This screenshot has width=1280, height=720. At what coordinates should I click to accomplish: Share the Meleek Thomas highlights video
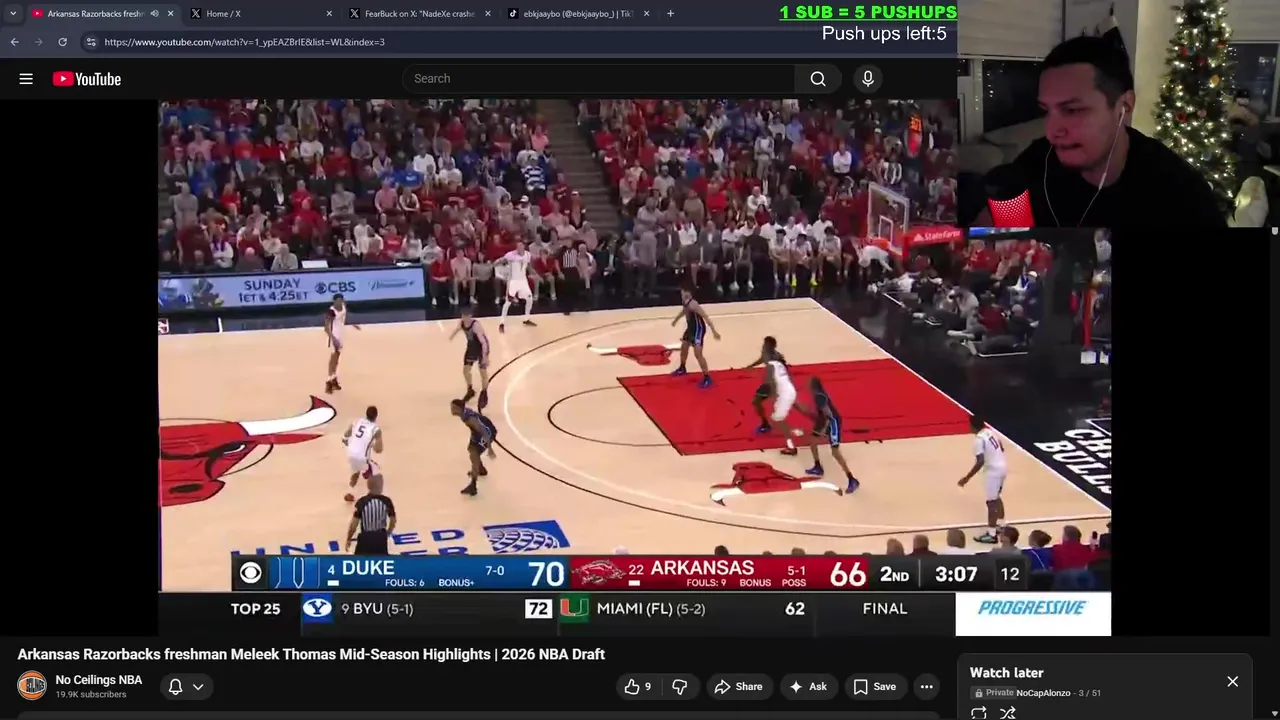click(x=738, y=686)
